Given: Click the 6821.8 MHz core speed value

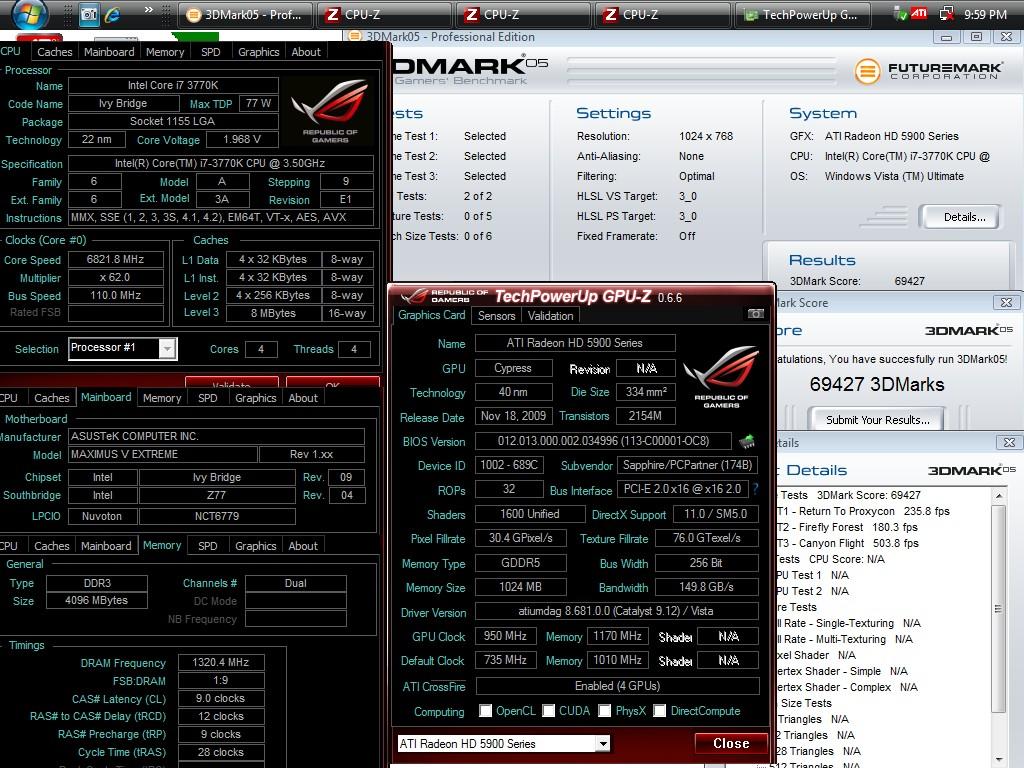Looking at the screenshot, I should point(116,259).
